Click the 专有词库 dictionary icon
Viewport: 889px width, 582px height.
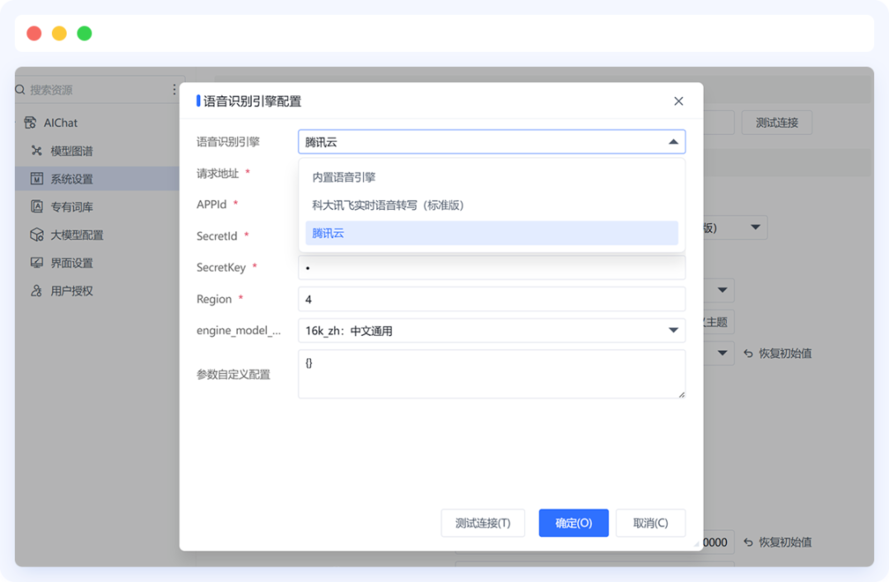37,207
